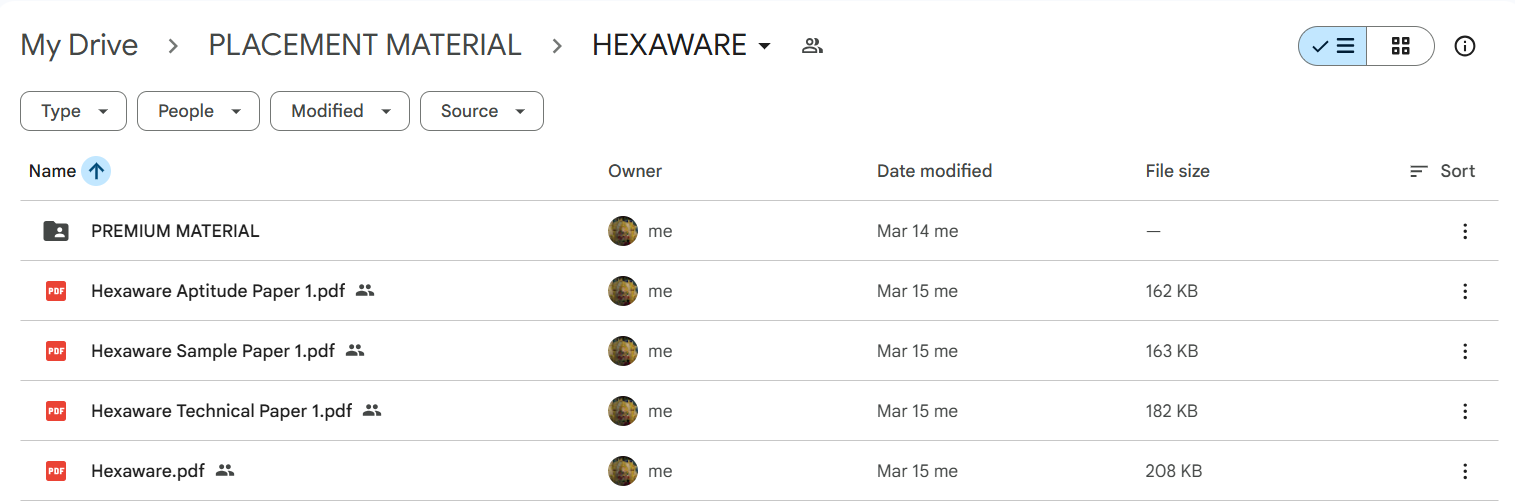Open the Source filter dropdown
1515x501 pixels.
point(482,111)
